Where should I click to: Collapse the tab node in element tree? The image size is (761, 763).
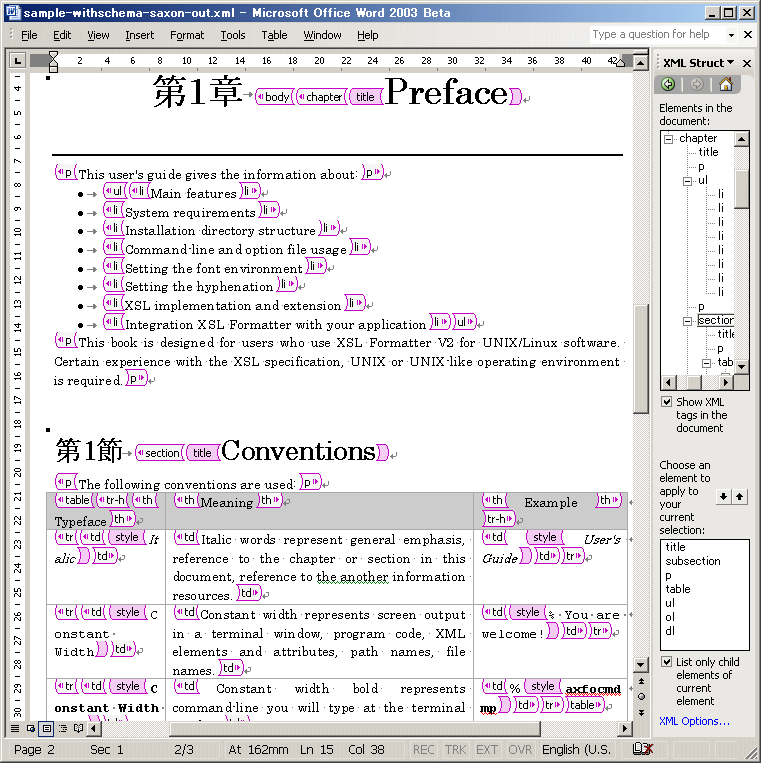coord(706,363)
